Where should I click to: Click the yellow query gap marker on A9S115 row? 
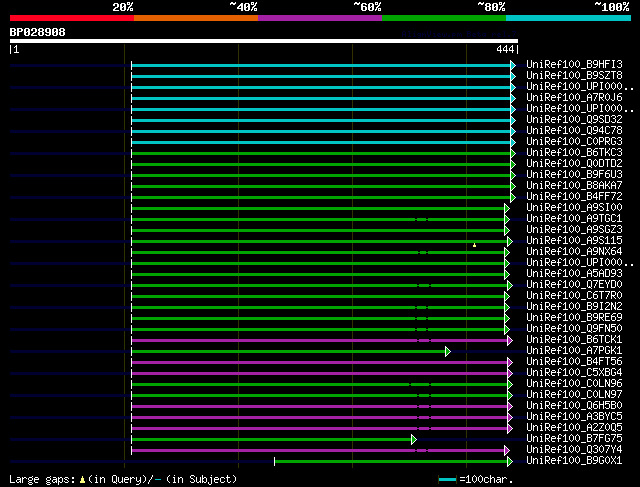[474, 245]
